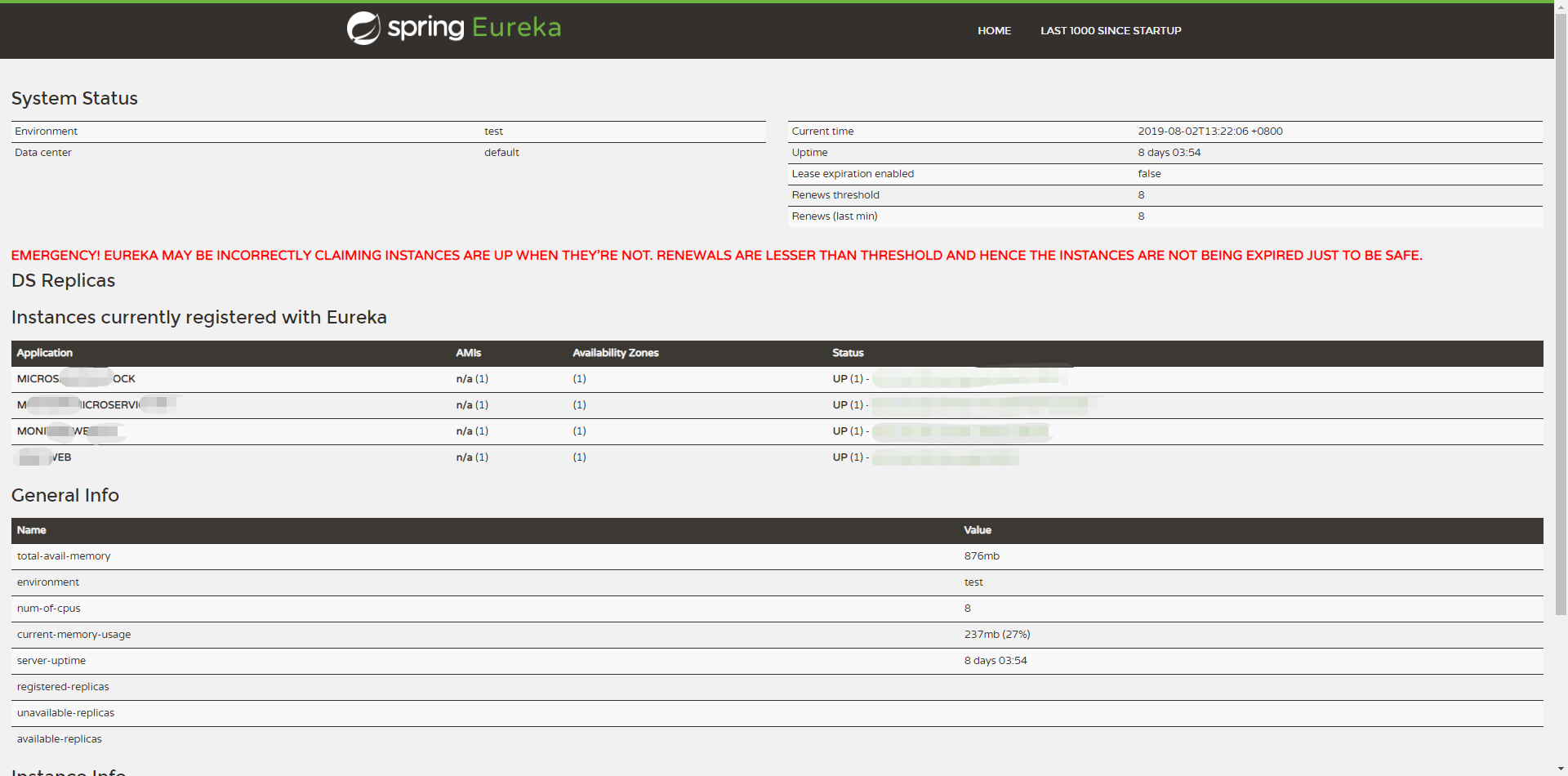
Task: Open Availability Zones (1) link for MONITOR WEB
Action: click(580, 430)
